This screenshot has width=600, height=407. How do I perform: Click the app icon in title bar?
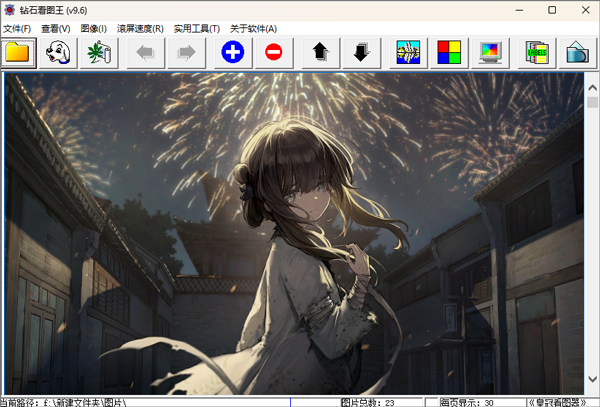pos(10,10)
